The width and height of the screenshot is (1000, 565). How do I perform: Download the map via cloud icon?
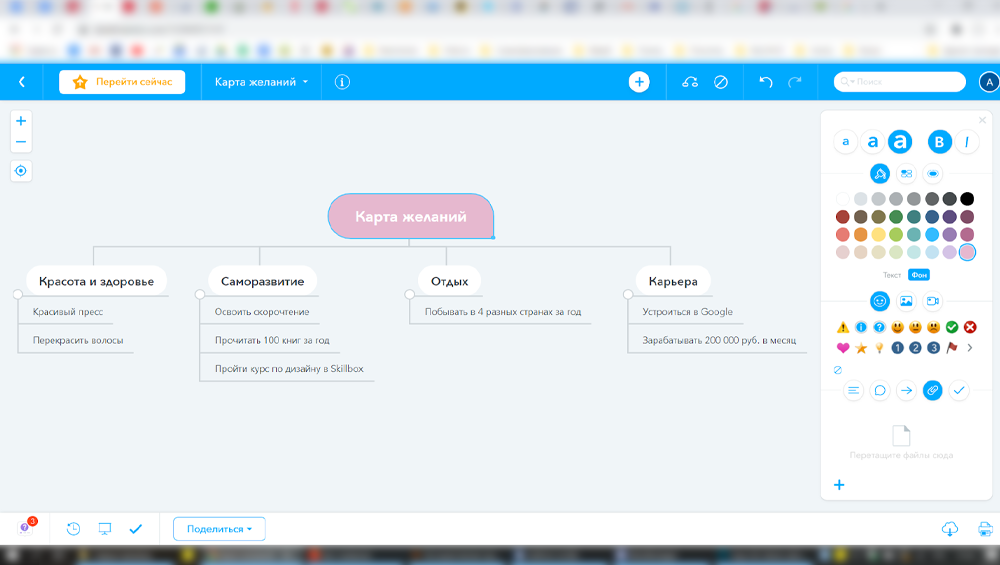coord(949,529)
